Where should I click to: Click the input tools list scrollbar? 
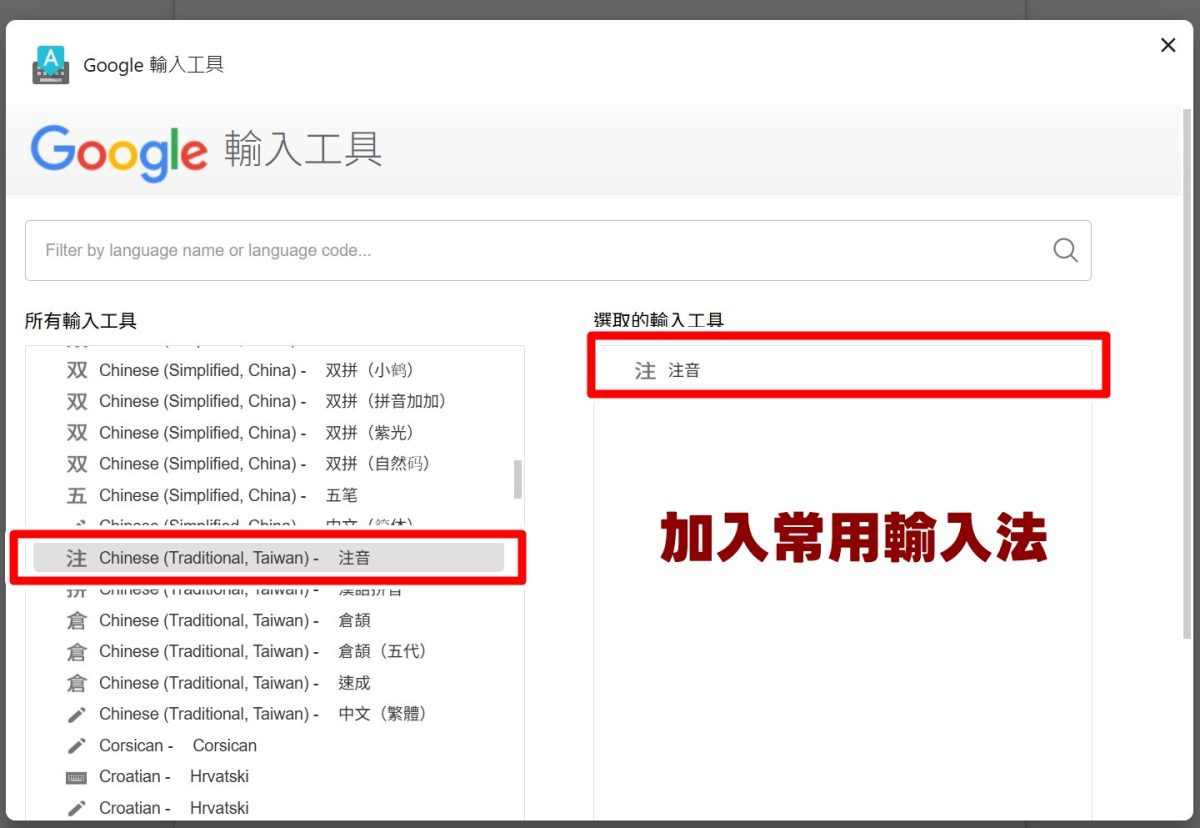tap(517, 479)
